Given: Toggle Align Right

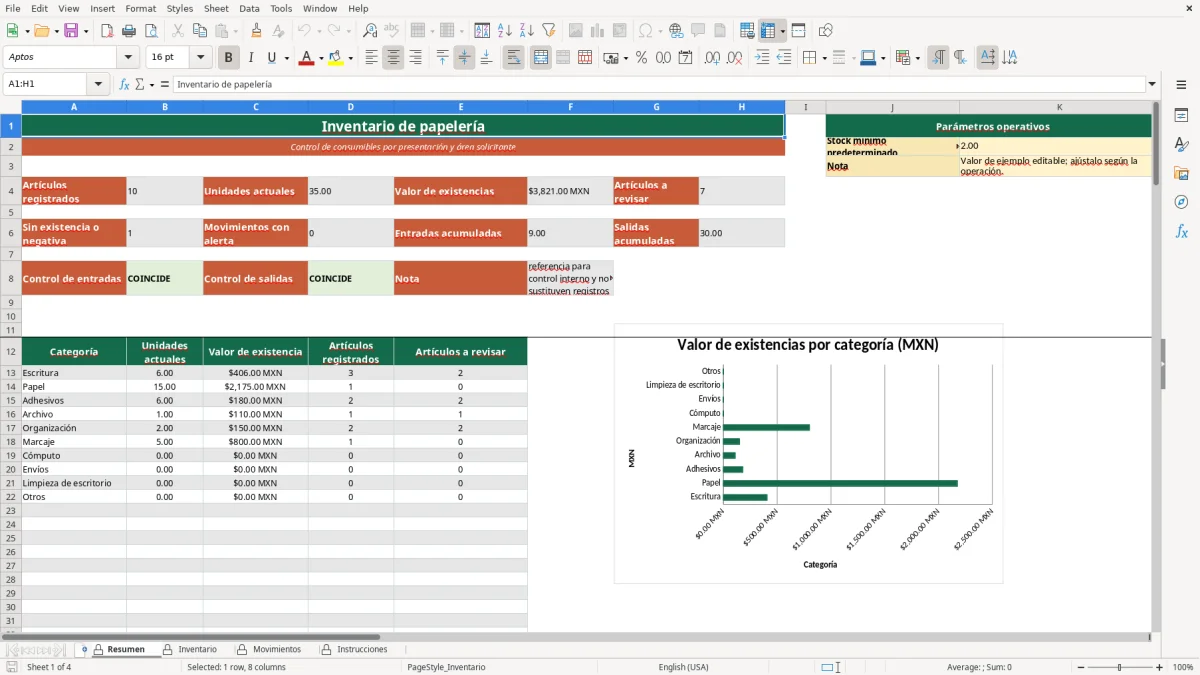Looking at the screenshot, I should tap(415, 58).
